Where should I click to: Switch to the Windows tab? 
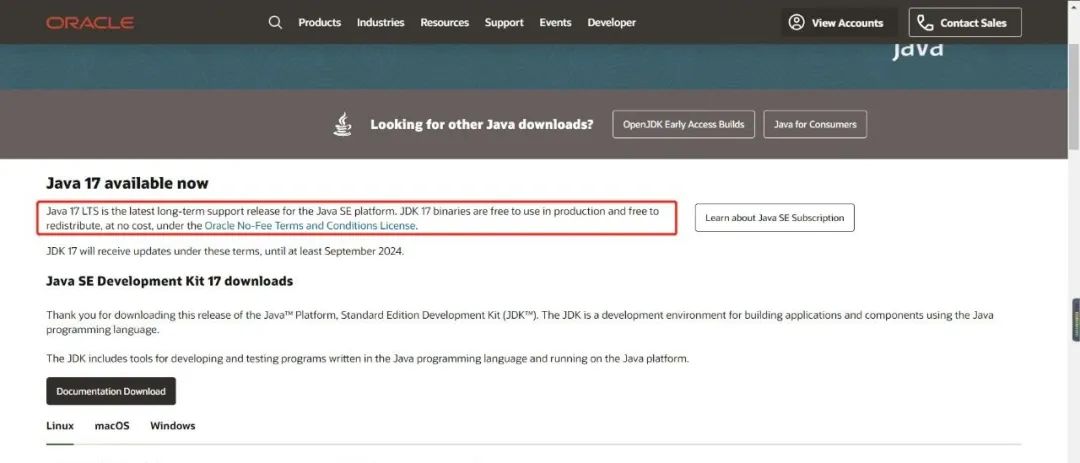point(173,426)
